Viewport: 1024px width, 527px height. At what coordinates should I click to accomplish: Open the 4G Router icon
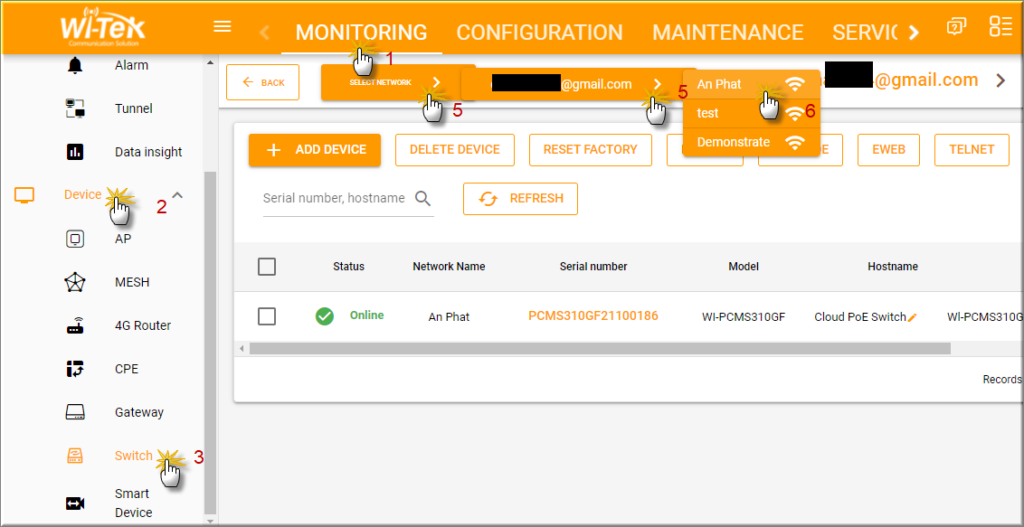pos(75,326)
